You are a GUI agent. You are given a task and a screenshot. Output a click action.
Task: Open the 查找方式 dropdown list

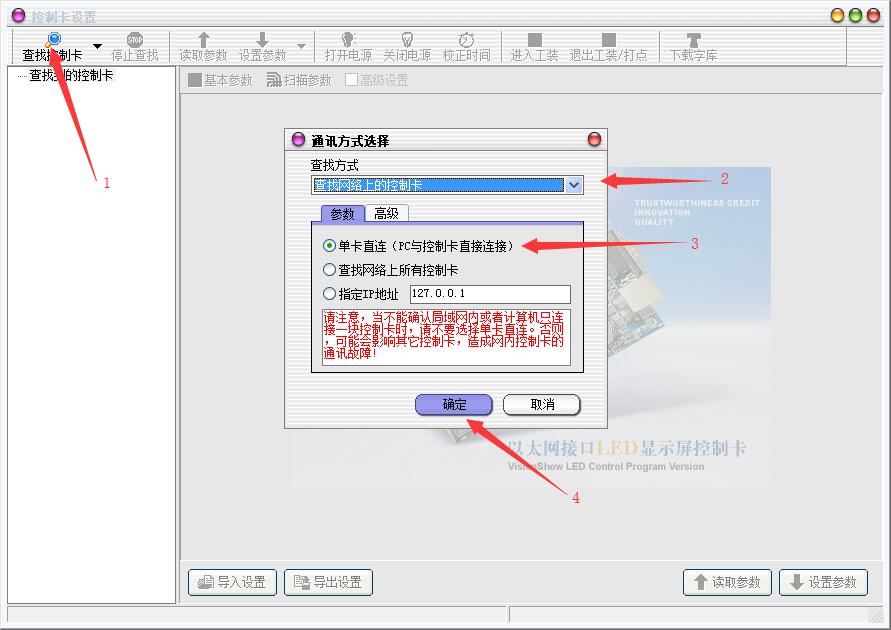(x=574, y=185)
